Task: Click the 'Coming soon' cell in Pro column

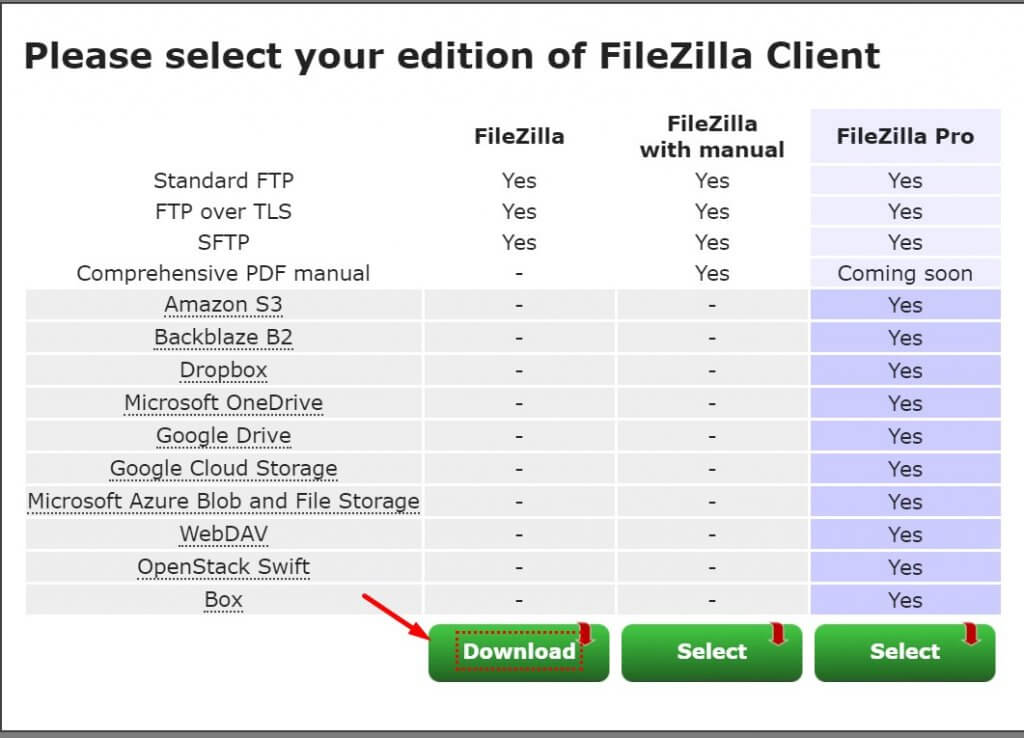Action: [905, 273]
